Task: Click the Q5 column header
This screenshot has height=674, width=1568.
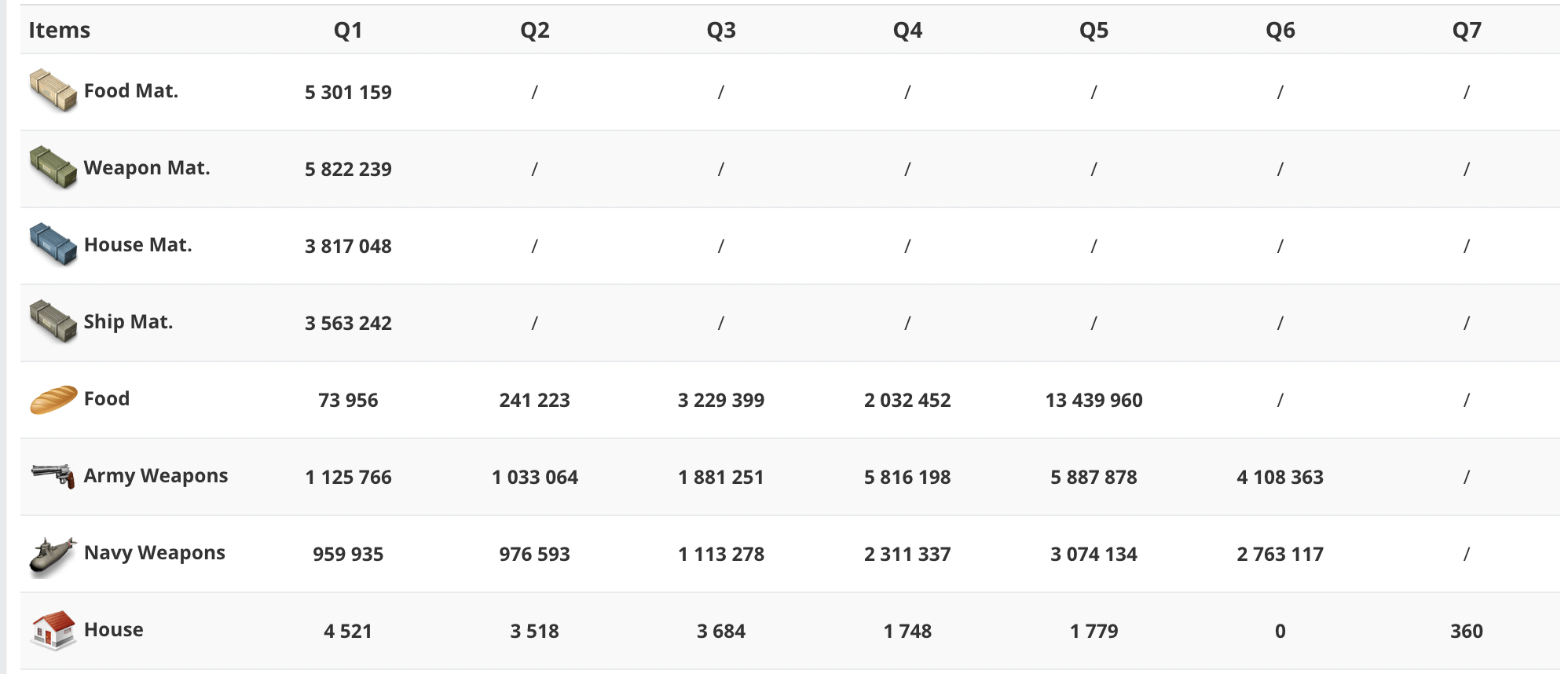Action: [1094, 30]
